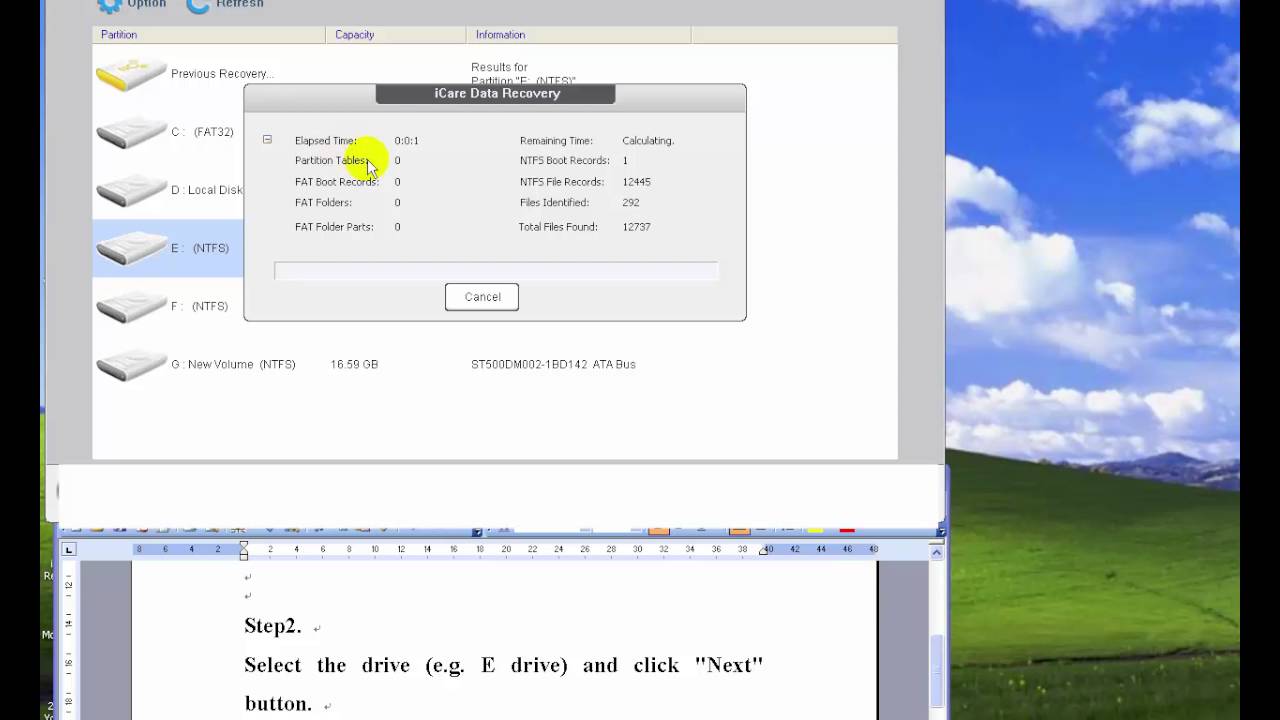Click the value 292

(x=630, y=203)
